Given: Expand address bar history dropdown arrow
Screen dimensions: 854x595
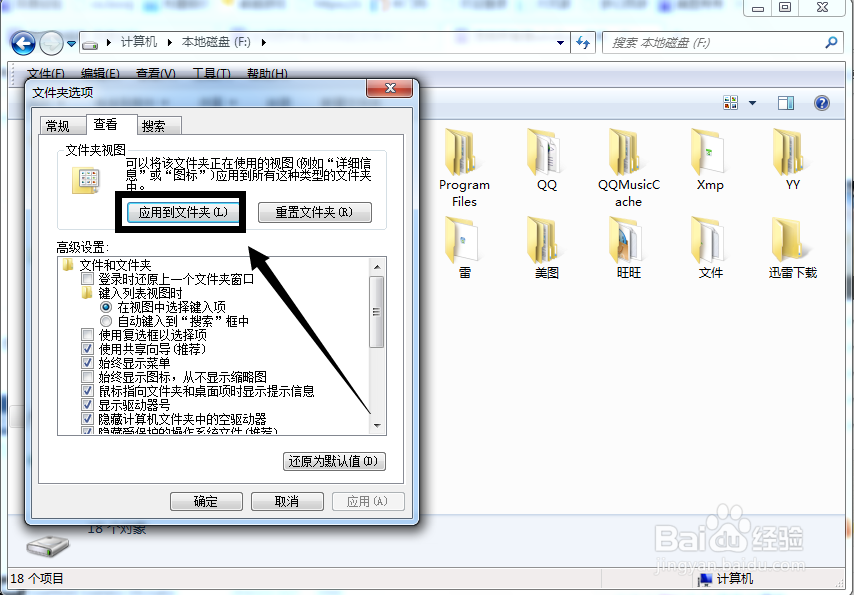Looking at the screenshot, I should 560,43.
